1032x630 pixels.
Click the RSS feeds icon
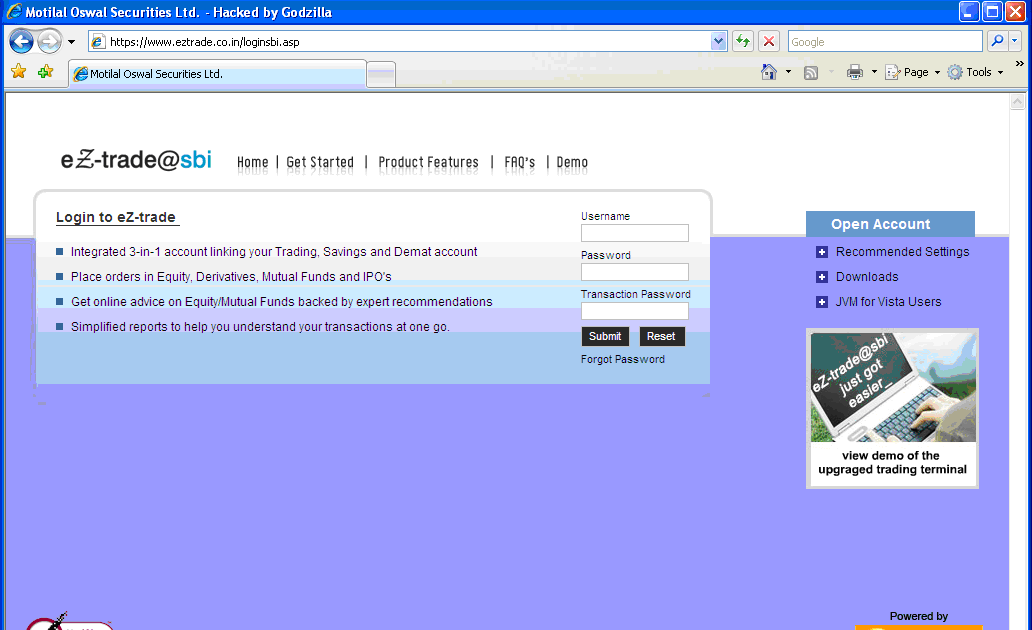click(811, 72)
